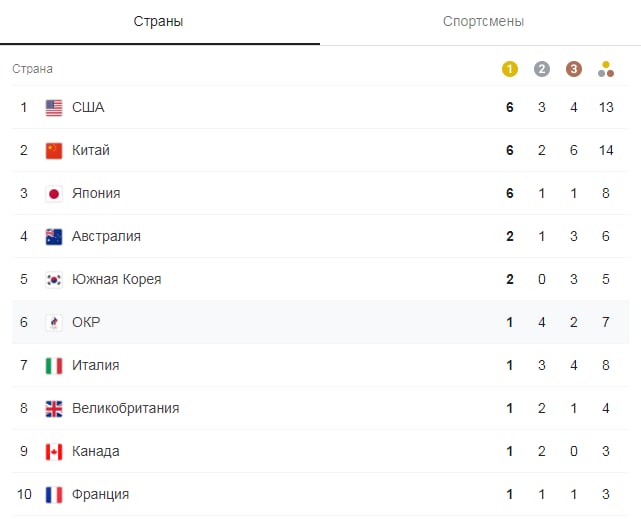Open the Южная Корея entry
Image resolution: width=641 pixels, height=519 pixels.
point(117,279)
